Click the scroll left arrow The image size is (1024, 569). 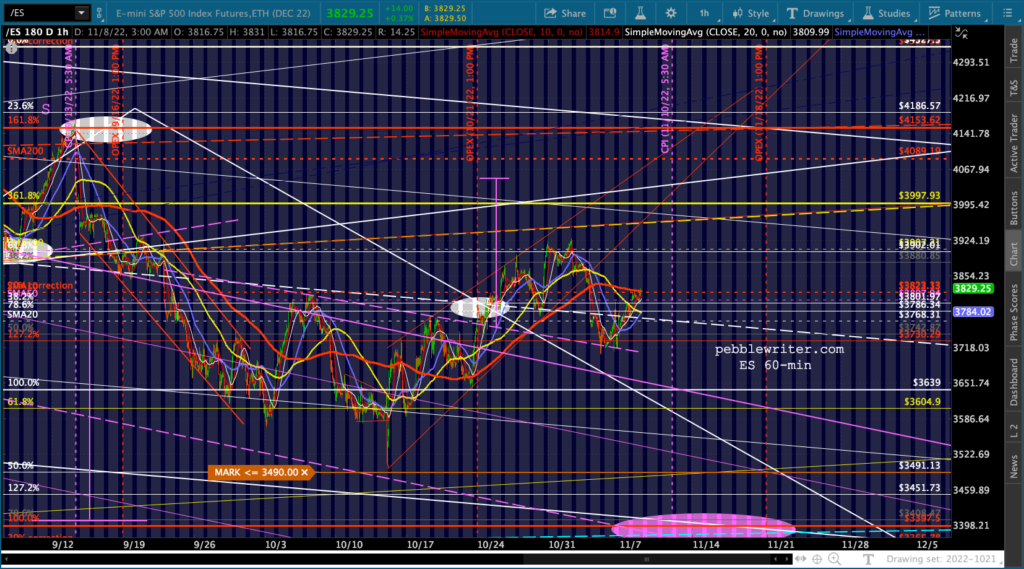point(775,559)
